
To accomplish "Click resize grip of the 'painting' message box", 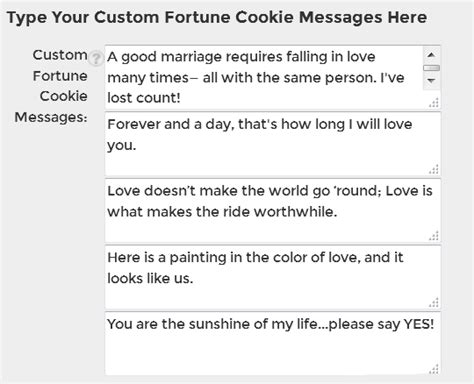I will (434, 303).
